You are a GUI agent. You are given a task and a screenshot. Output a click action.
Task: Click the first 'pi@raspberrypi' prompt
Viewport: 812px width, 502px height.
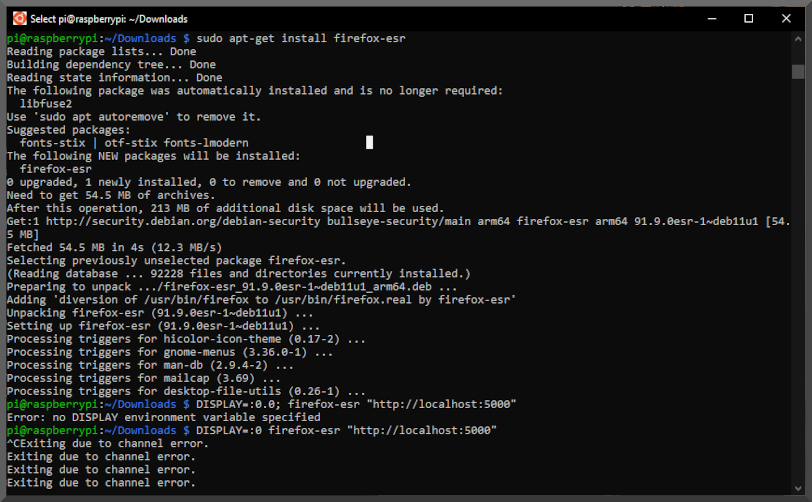48,38
